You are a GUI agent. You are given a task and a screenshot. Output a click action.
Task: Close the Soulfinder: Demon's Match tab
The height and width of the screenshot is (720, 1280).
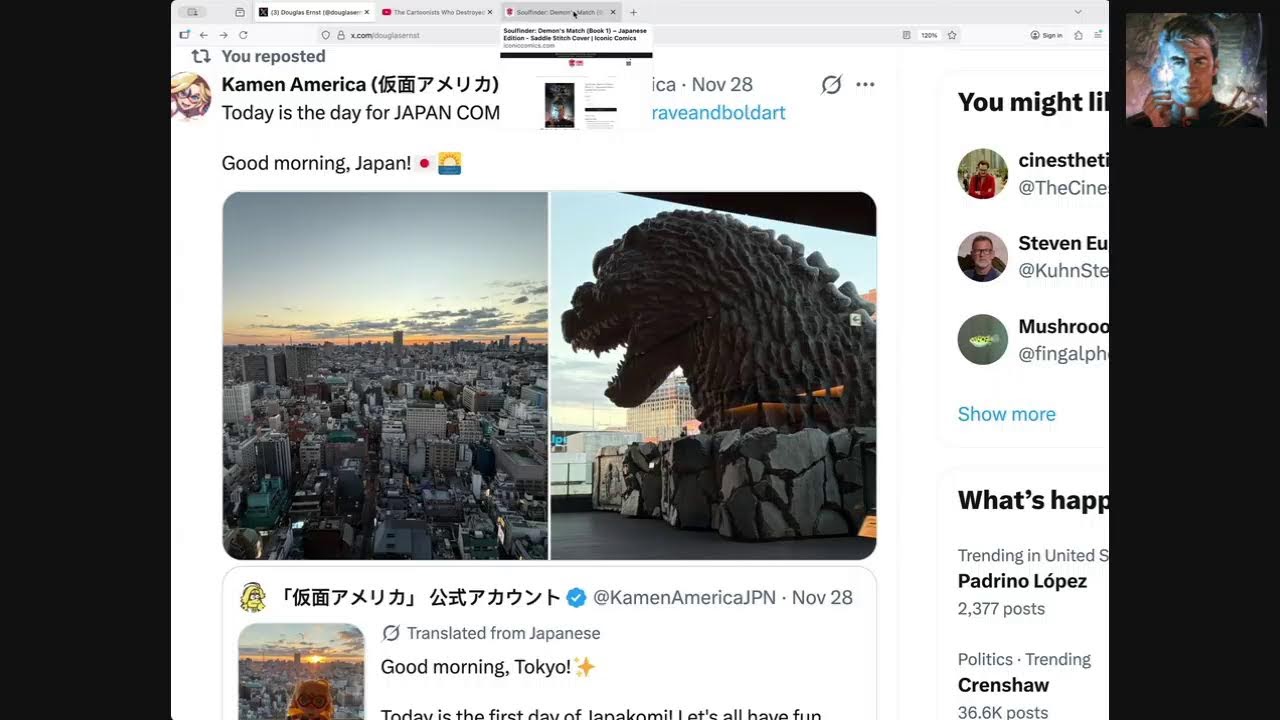tap(613, 12)
